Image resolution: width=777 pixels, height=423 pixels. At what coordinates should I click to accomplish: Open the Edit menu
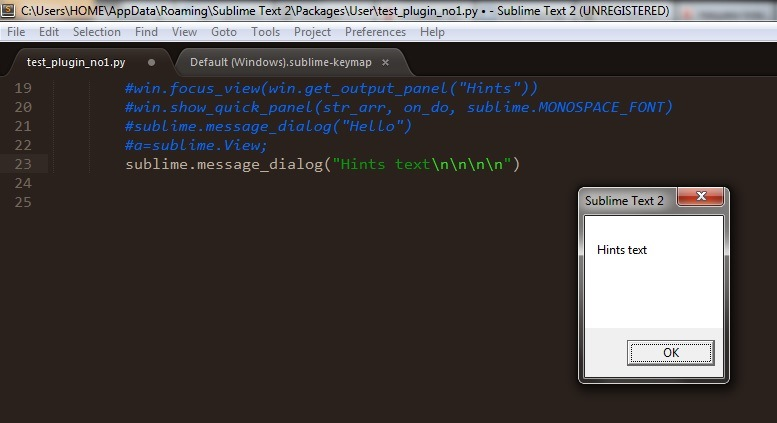point(49,32)
